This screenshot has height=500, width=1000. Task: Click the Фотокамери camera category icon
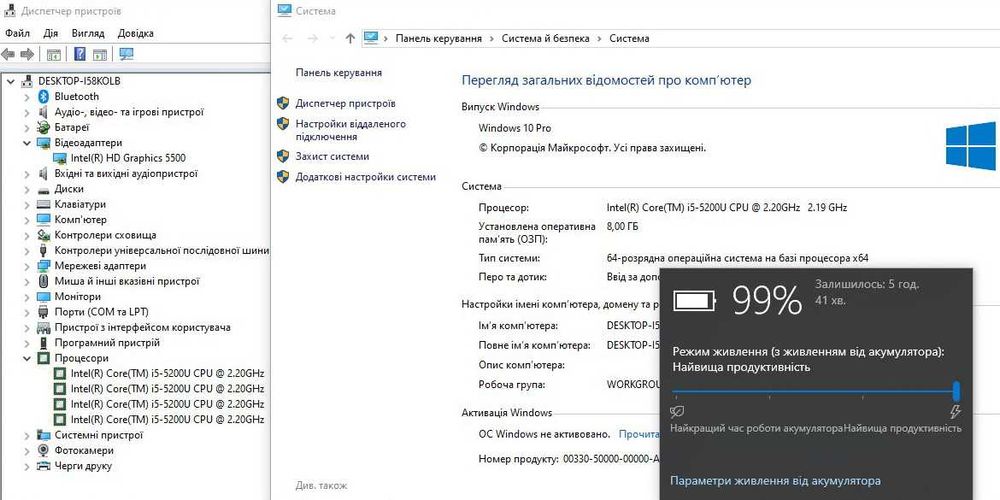pos(43,450)
